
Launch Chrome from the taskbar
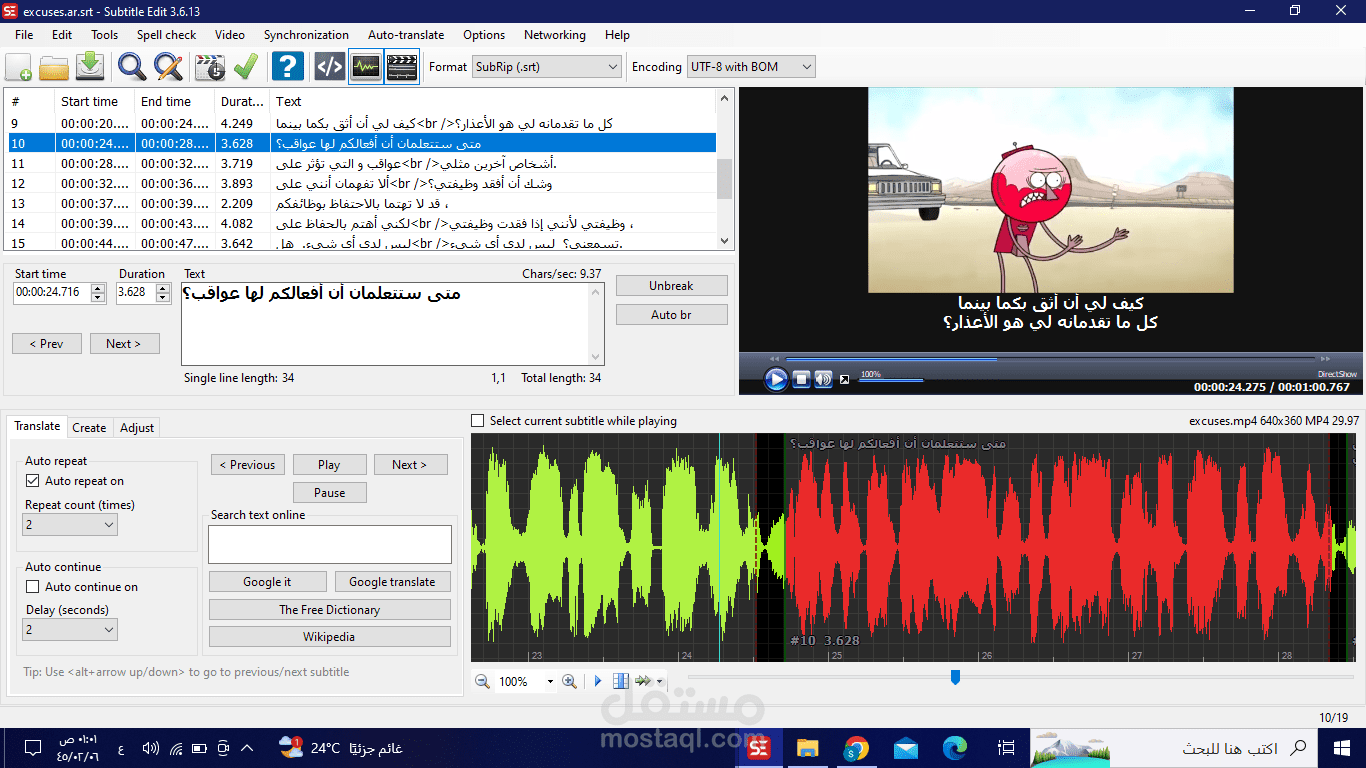[856, 748]
